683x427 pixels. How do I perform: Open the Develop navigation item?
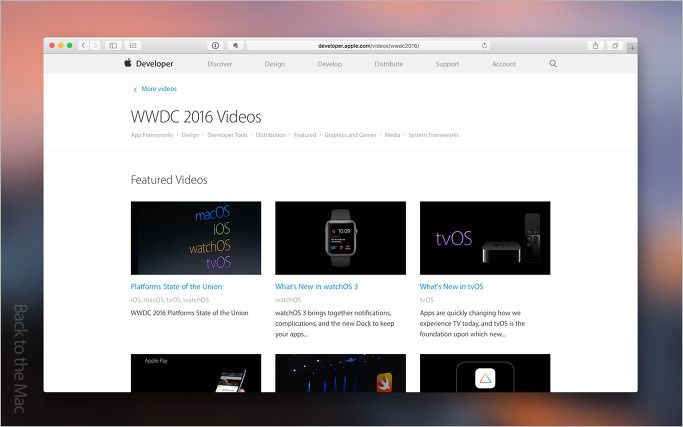[x=329, y=64]
